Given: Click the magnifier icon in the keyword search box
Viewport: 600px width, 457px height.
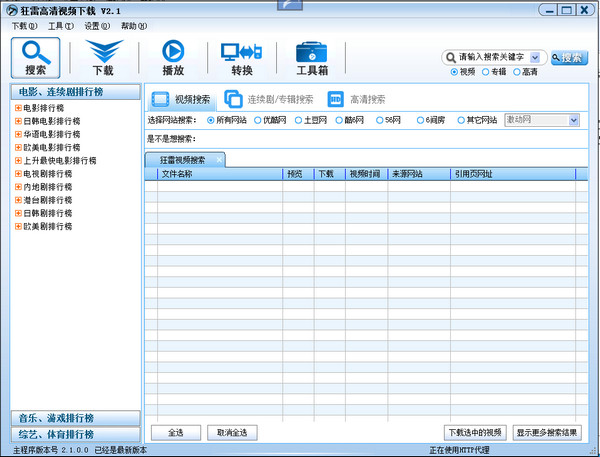Looking at the screenshot, I should [451, 58].
